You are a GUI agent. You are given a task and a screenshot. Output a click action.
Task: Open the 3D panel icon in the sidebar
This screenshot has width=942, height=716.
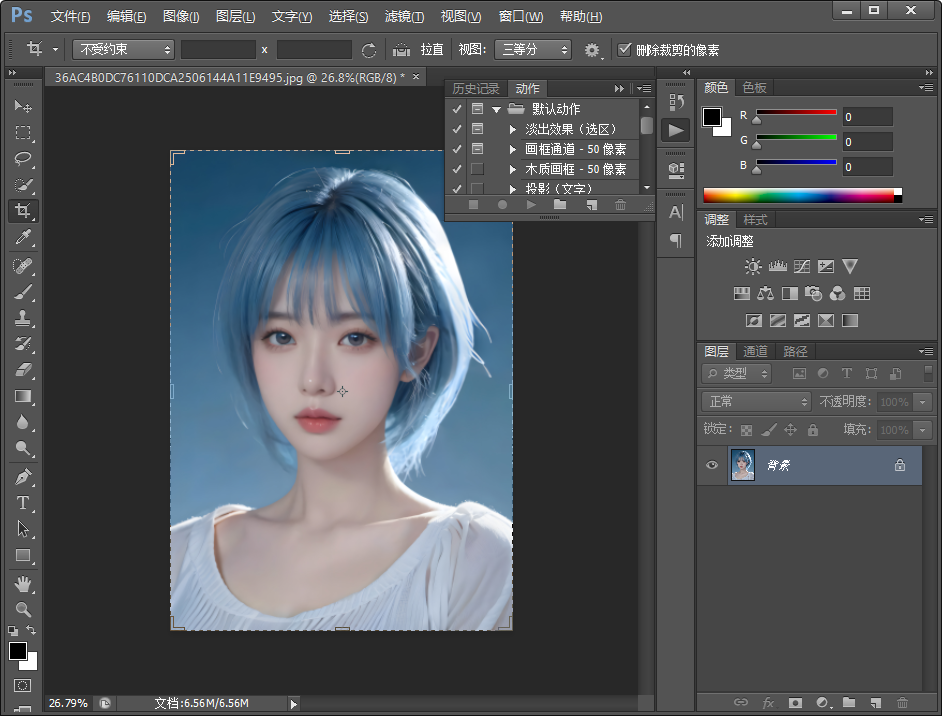[x=675, y=168]
